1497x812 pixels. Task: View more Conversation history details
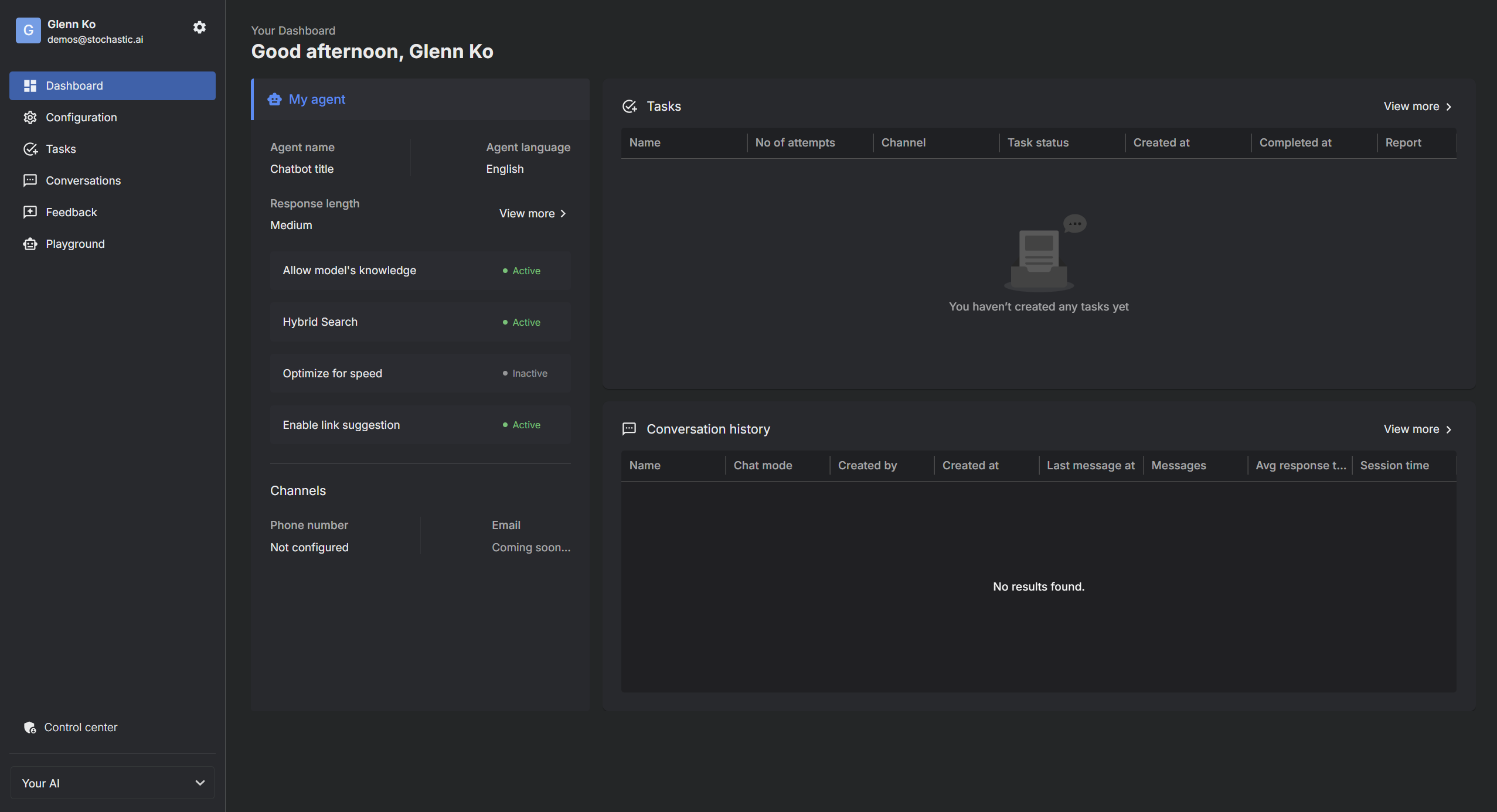click(x=1418, y=429)
